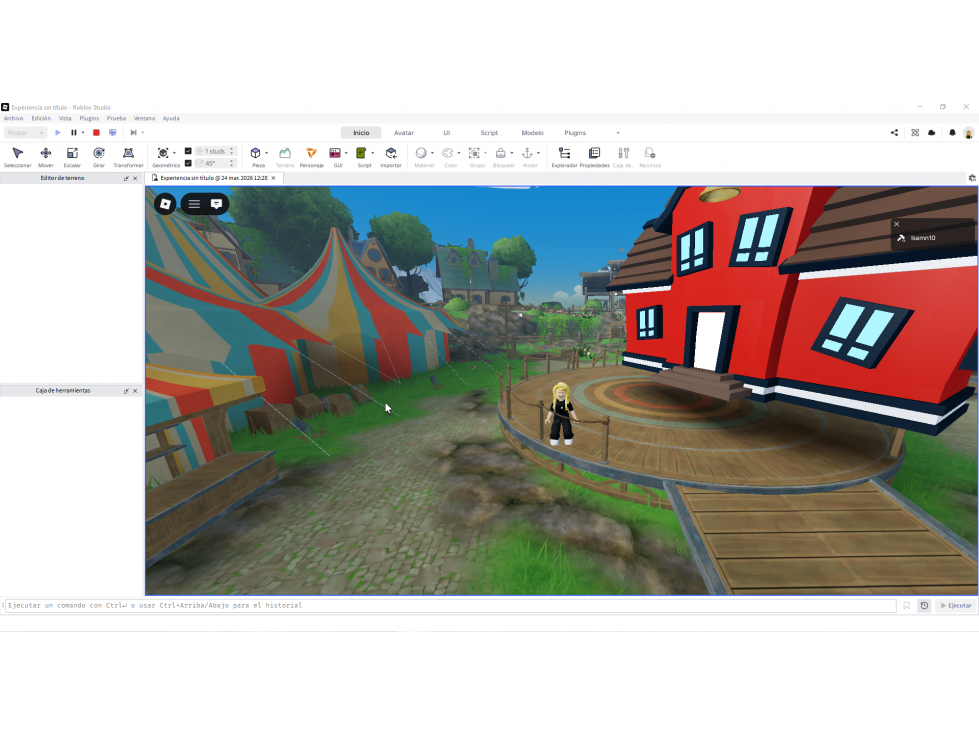
Task: Select the Mover tool
Action: [46, 157]
